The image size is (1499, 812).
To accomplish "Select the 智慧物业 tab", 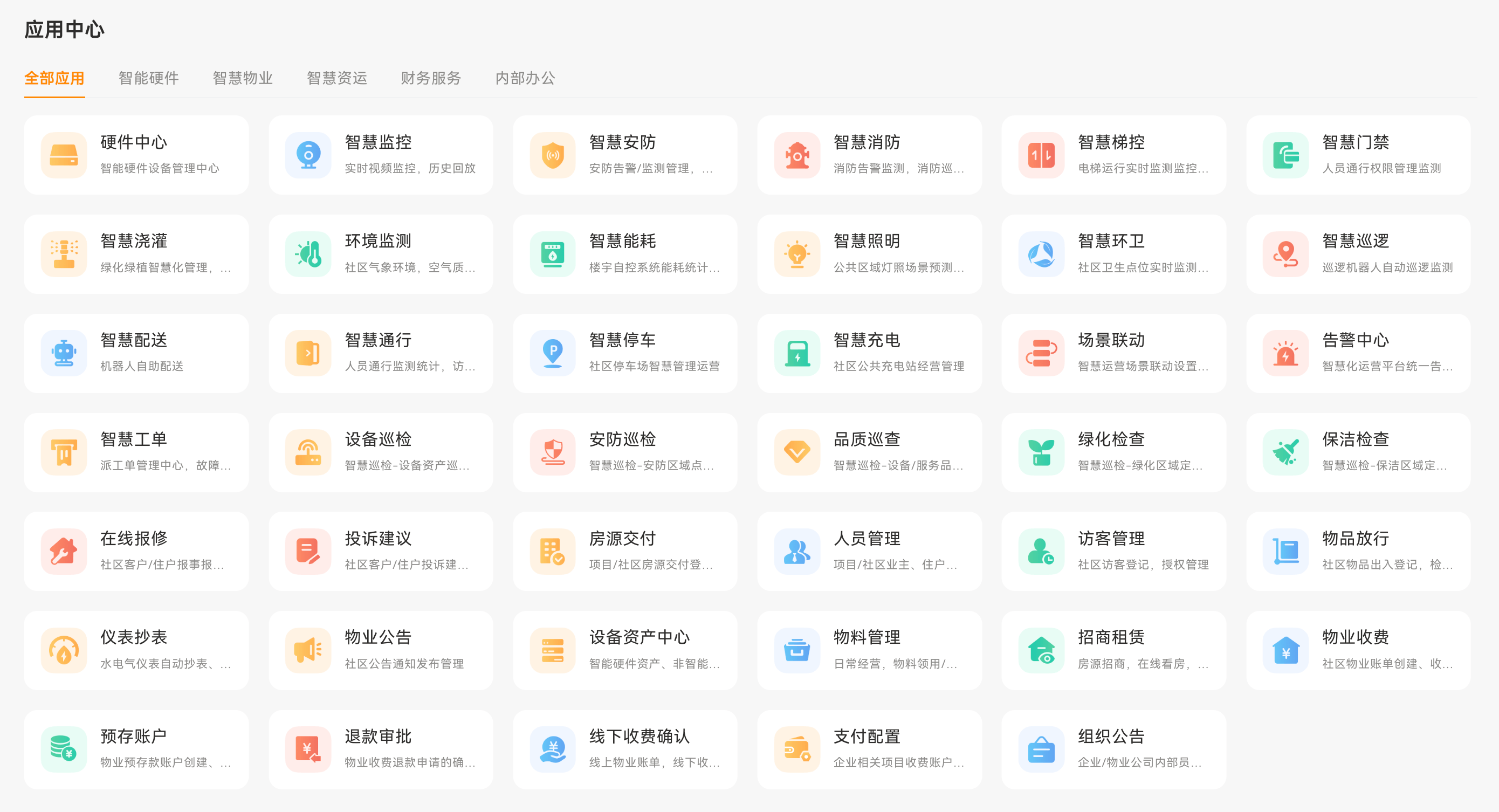I will [x=243, y=78].
